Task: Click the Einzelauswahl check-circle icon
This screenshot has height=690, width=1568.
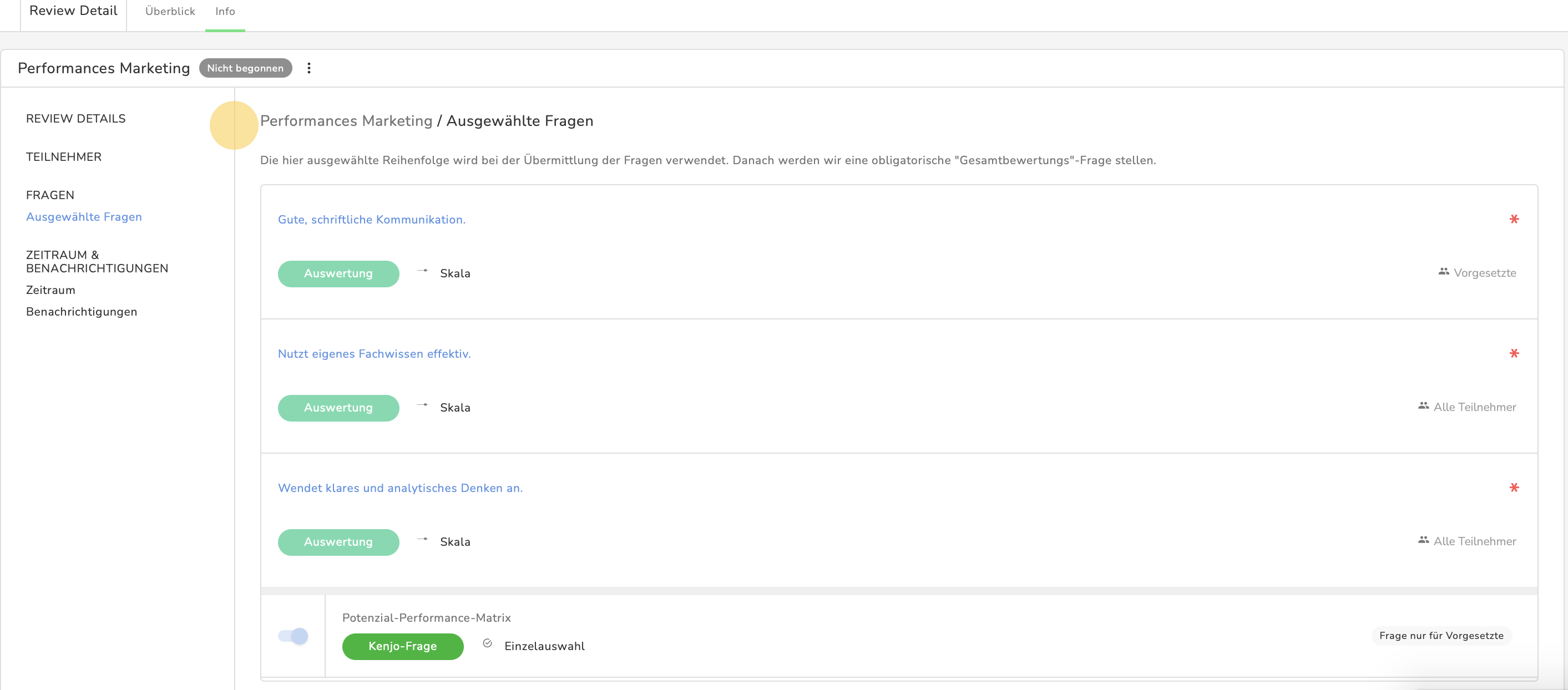Action: click(487, 643)
